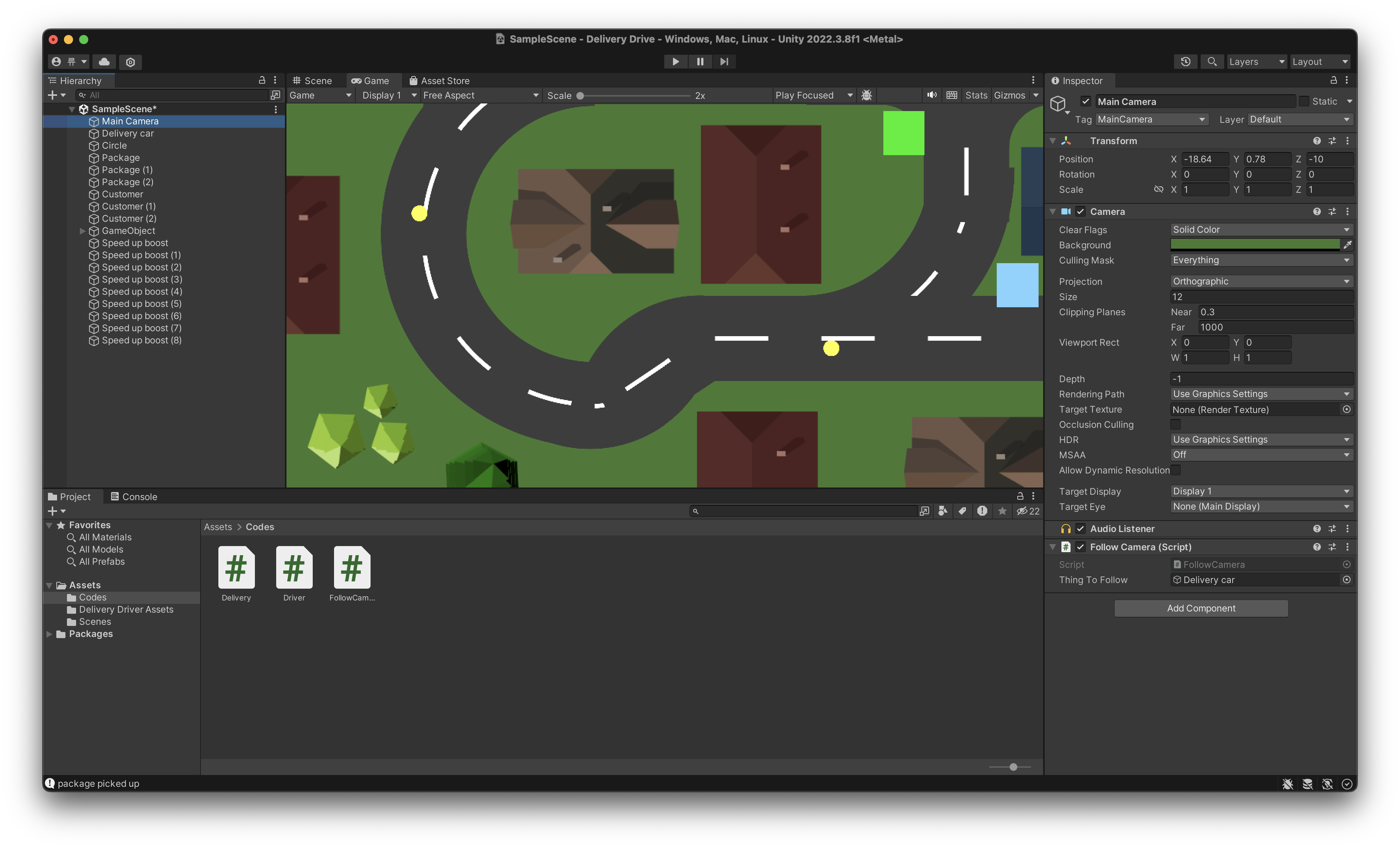Open the Undo History icon

coord(1185,61)
